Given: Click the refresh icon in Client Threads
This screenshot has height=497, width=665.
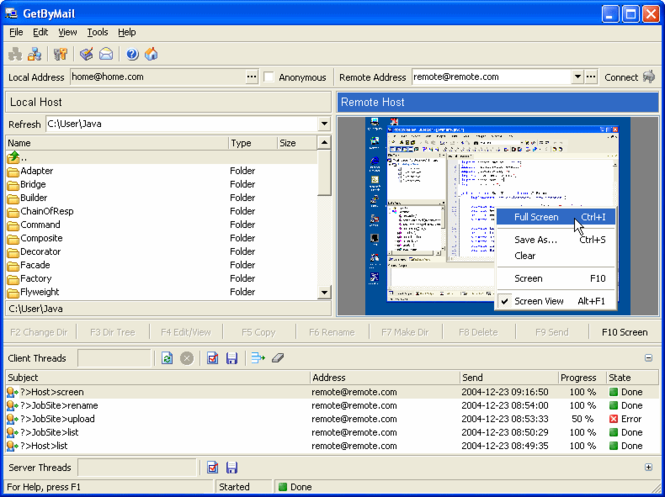Looking at the screenshot, I should click(x=167, y=358).
